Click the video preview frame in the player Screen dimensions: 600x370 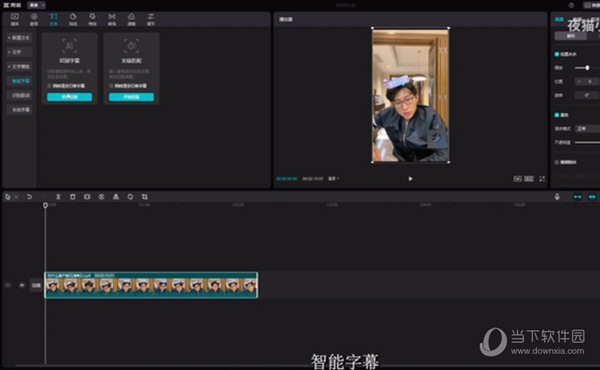pos(410,95)
